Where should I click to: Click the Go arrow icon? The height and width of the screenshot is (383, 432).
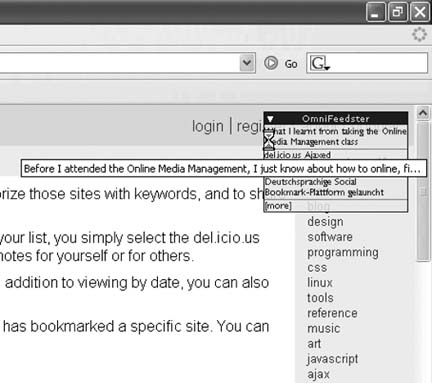(271, 63)
